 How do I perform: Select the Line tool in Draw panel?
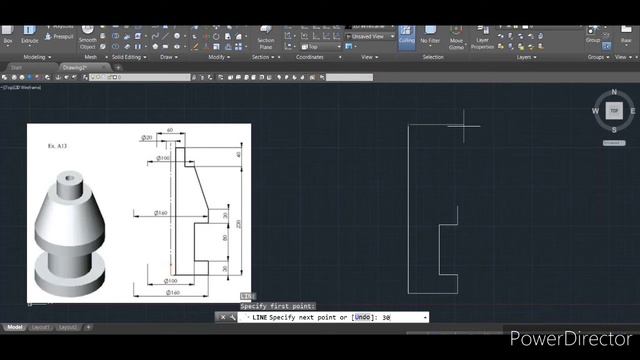(165, 36)
